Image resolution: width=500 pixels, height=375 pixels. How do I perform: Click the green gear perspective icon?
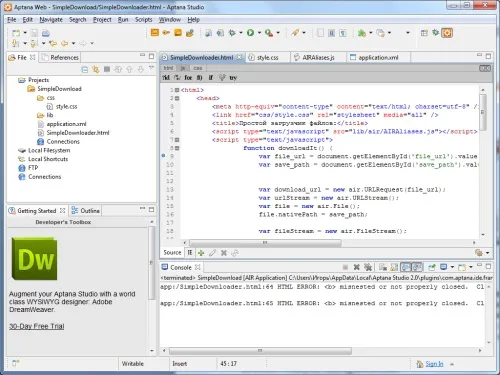(435, 32)
